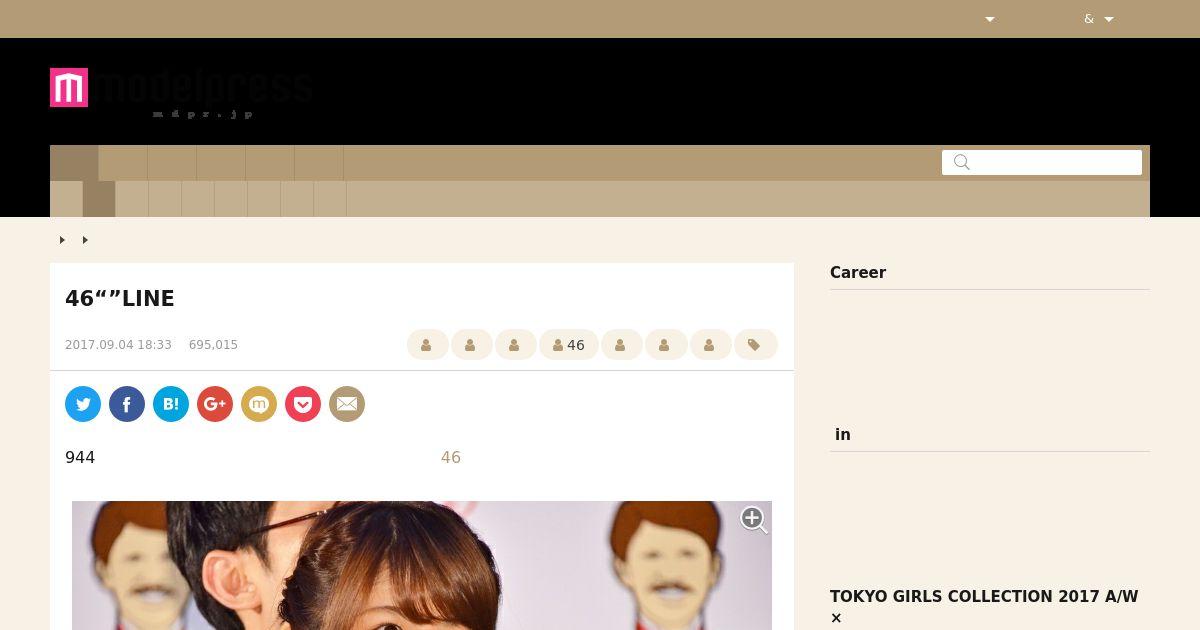
Task: Expand the top-bar dropdown beside the & label
Action: click(1109, 19)
